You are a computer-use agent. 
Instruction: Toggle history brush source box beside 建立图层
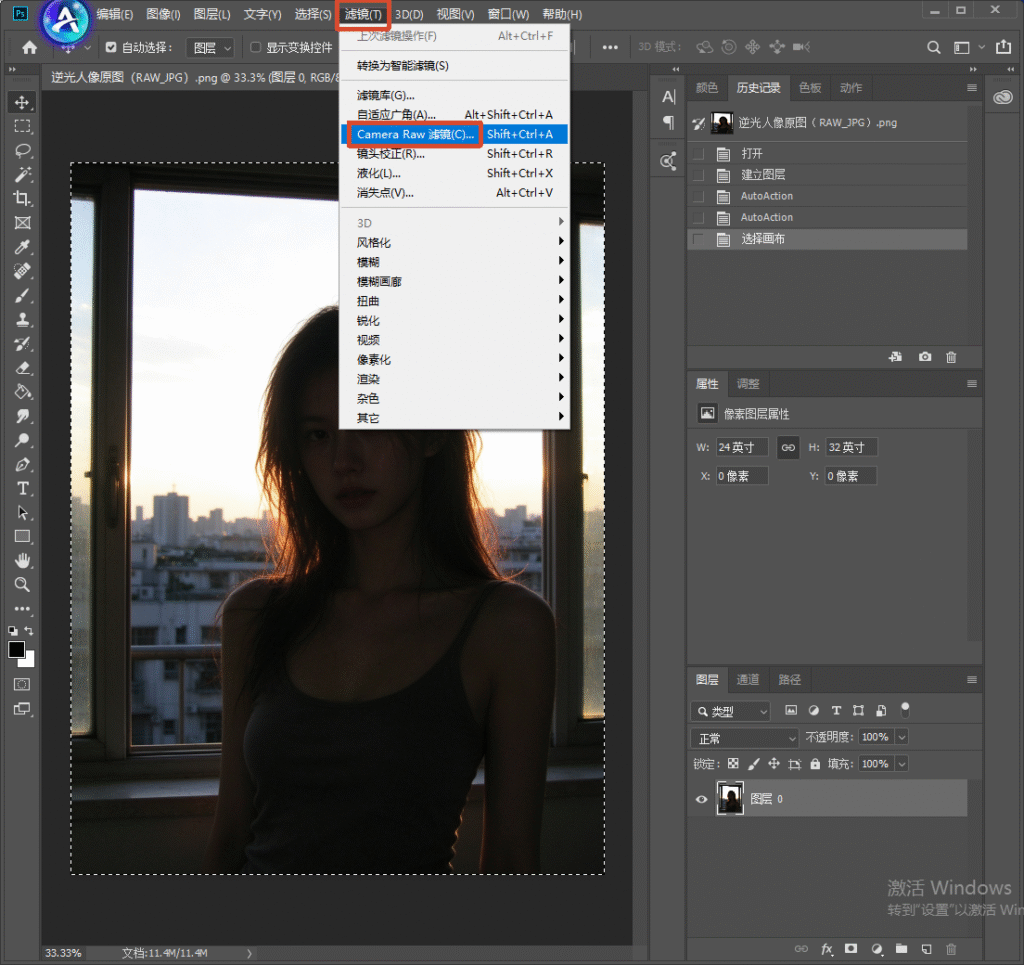coord(699,175)
